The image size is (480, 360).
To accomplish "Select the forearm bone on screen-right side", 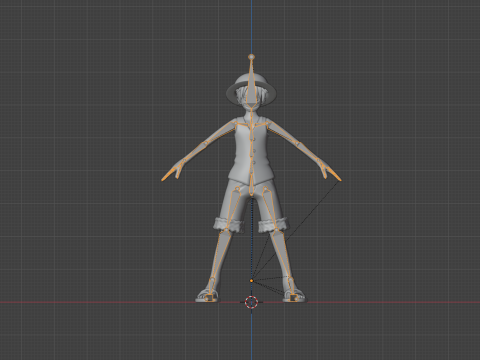I will (x=309, y=152).
